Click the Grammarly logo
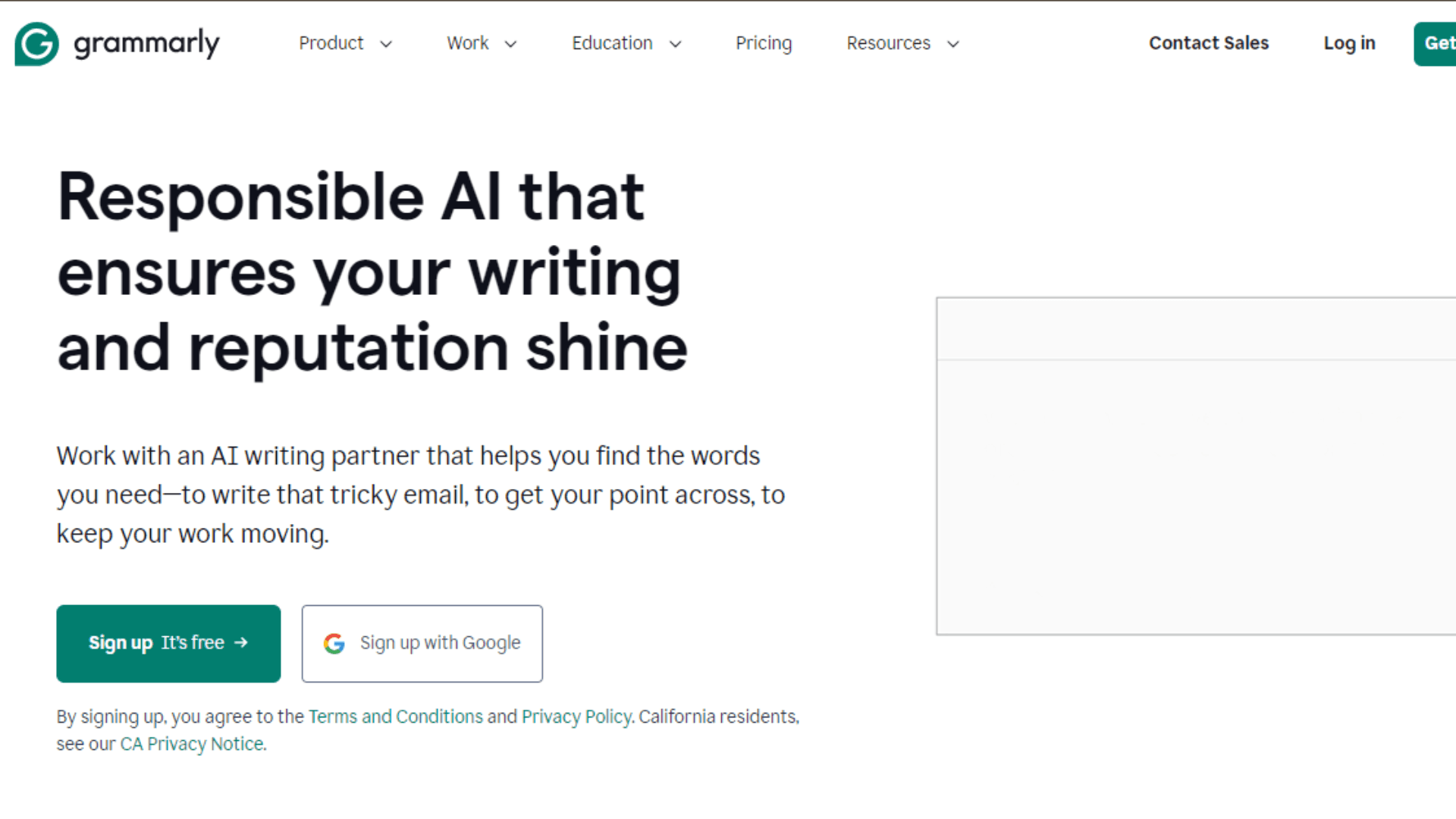This screenshot has width=1456, height=819. click(x=117, y=43)
